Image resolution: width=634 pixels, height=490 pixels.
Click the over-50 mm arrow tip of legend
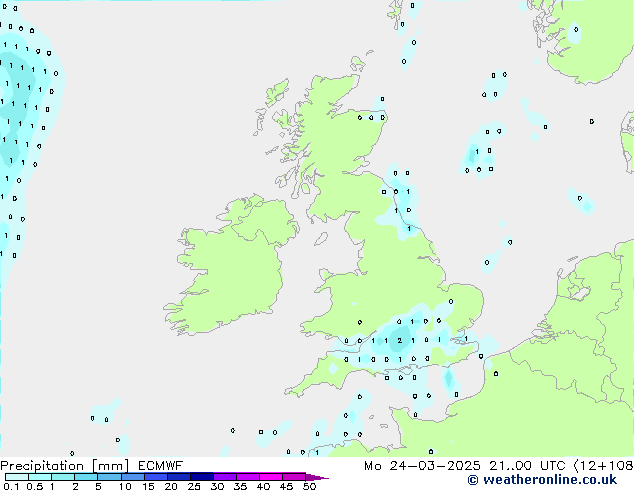pos(317,477)
